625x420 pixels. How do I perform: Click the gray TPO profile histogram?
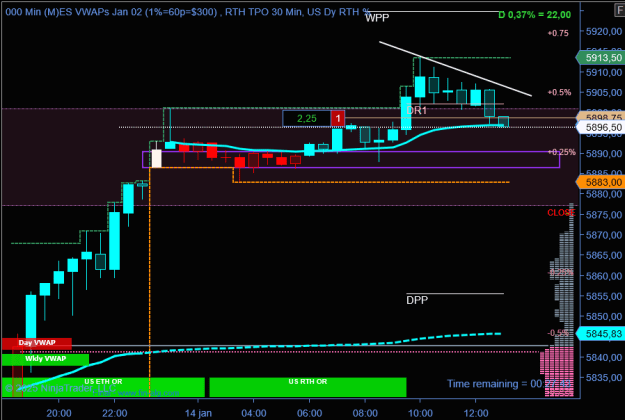[564, 275]
